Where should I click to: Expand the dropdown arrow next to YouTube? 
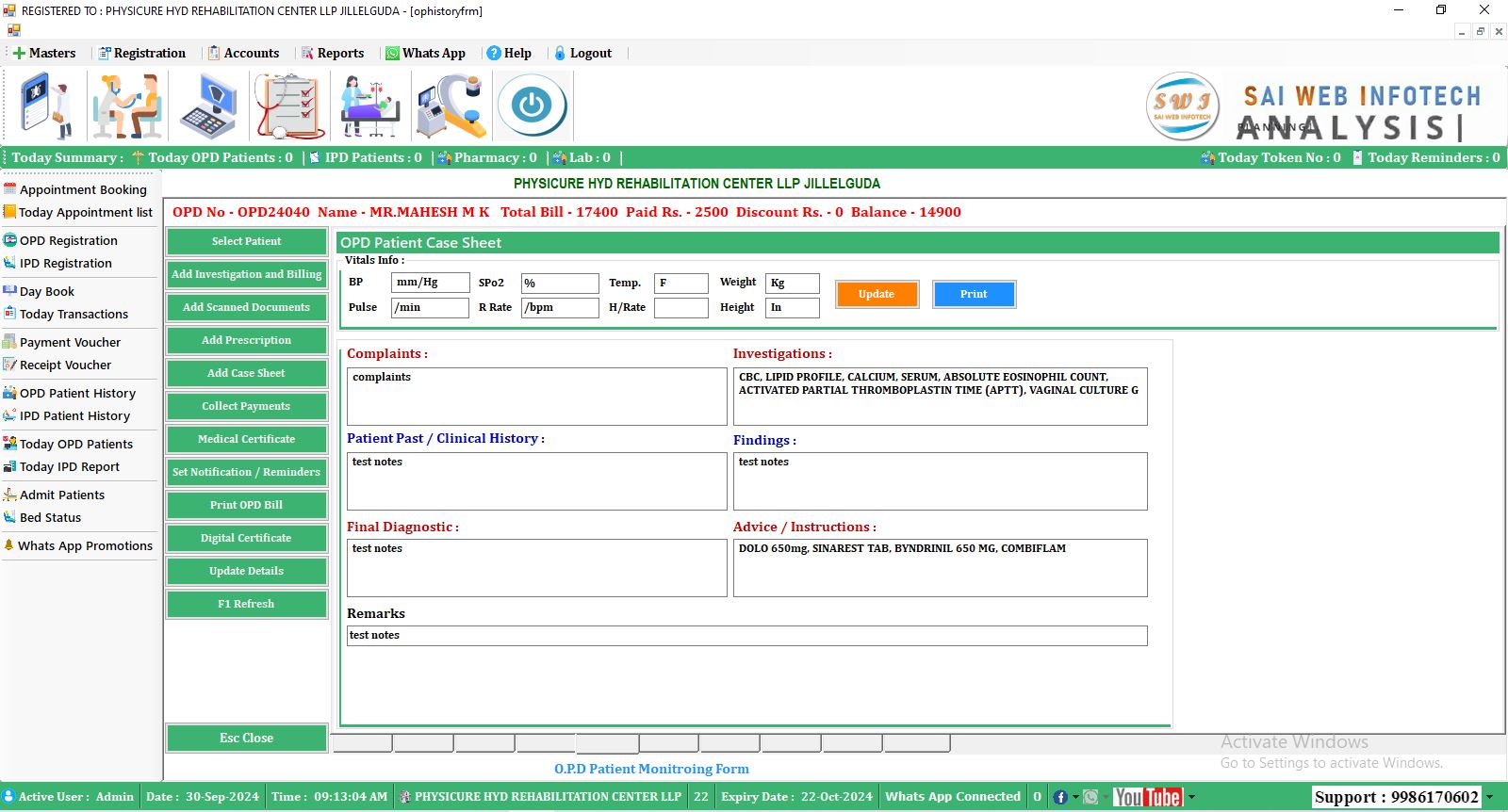pyautogui.click(x=1191, y=797)
